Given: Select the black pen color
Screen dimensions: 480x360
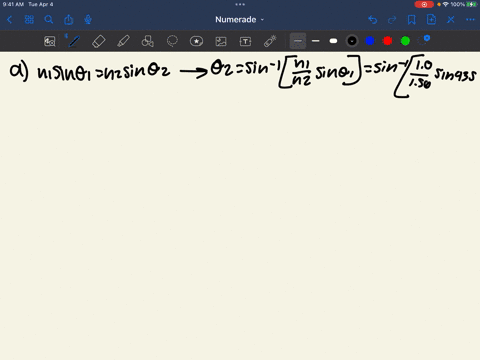Looking at the screenshot, I should [352, 41].
